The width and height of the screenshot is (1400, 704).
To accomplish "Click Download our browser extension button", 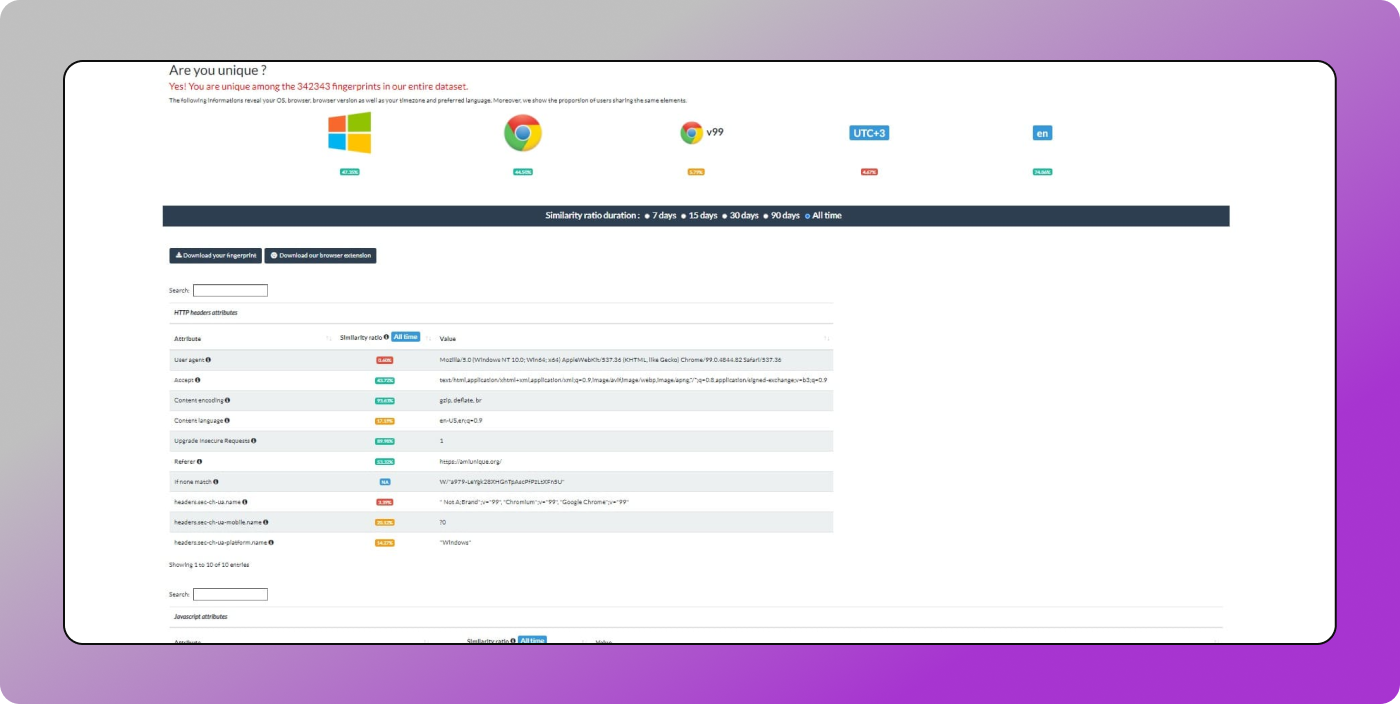I will click(x=320, y=256).
